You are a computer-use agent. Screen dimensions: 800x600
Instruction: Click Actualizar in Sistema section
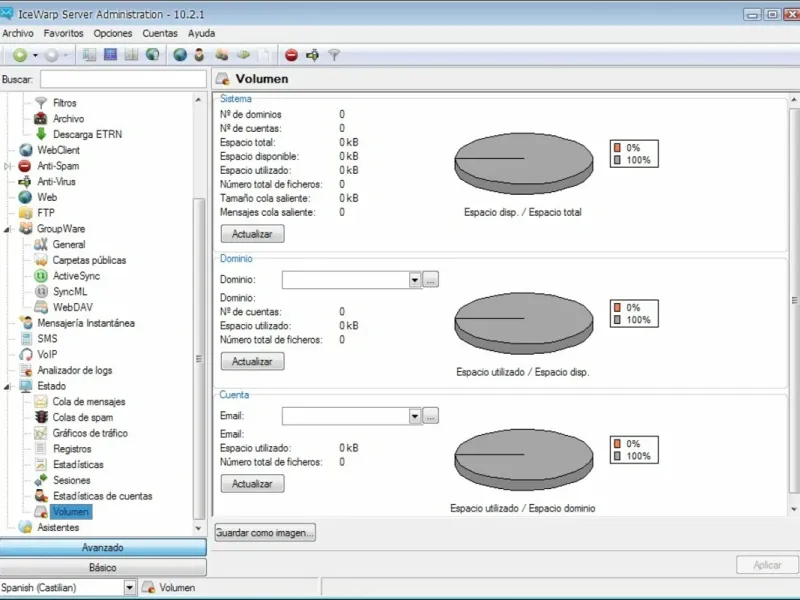coord(253,235)
